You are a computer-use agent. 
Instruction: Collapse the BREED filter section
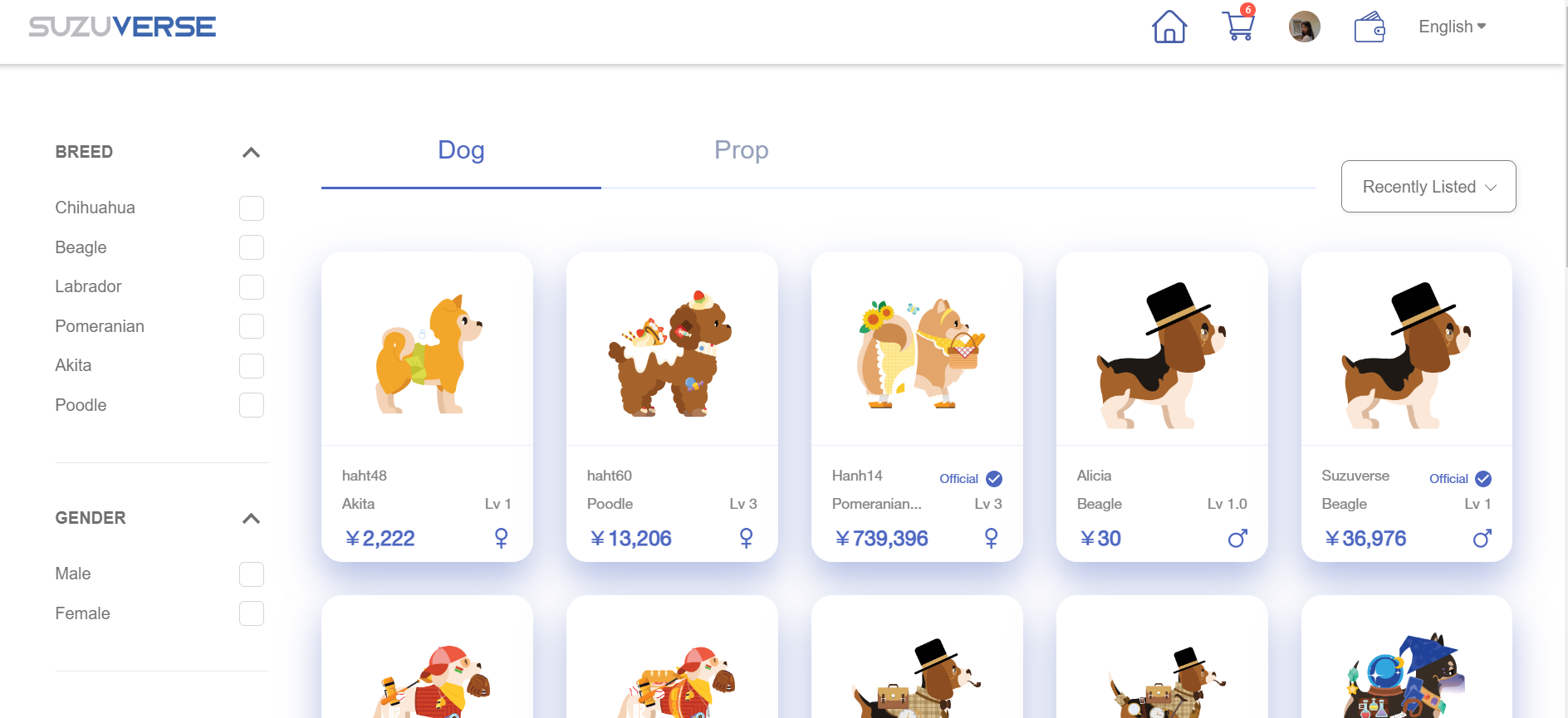pos(251,153)
